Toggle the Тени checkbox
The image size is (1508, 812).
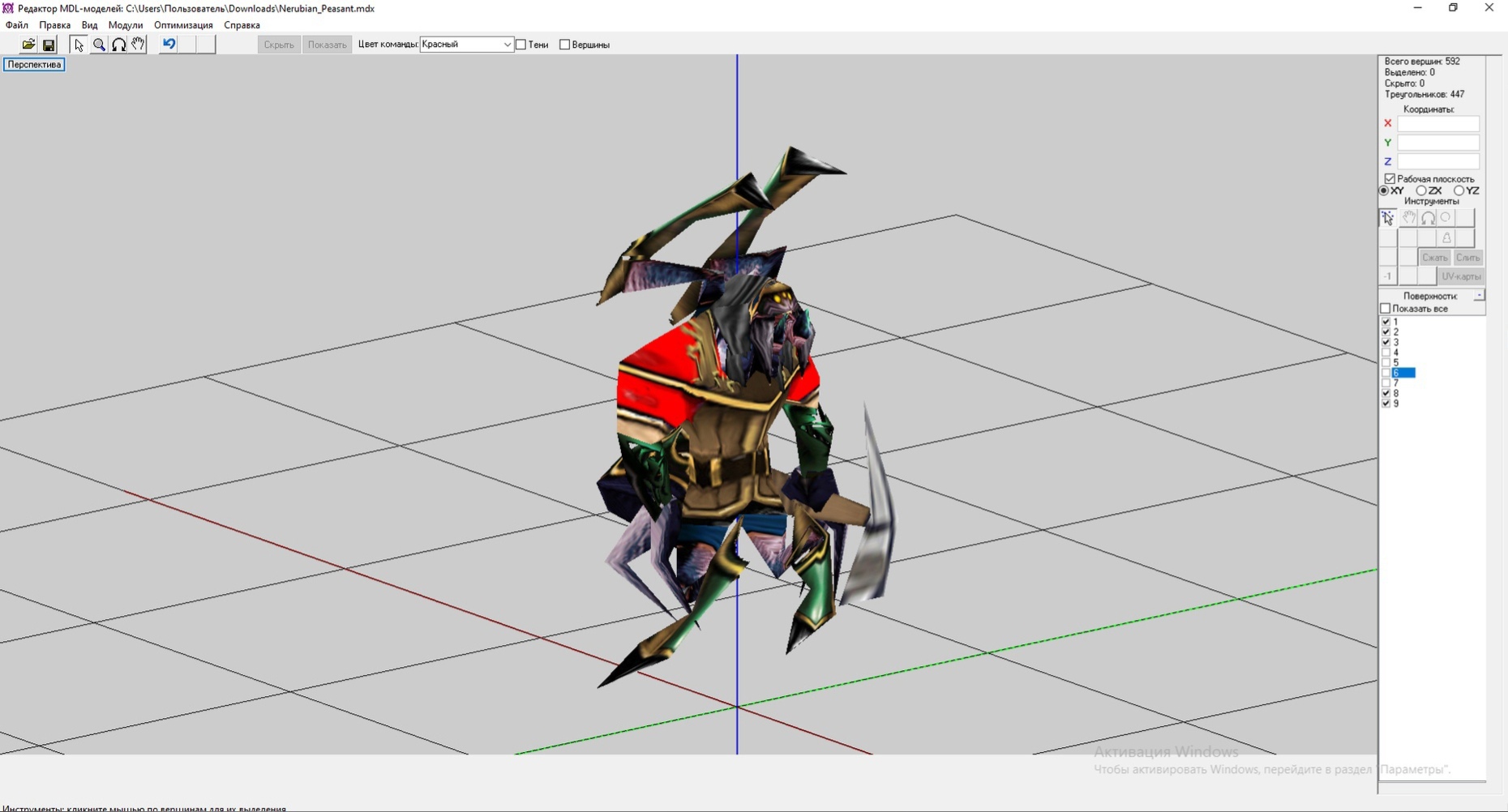point(521,45)
